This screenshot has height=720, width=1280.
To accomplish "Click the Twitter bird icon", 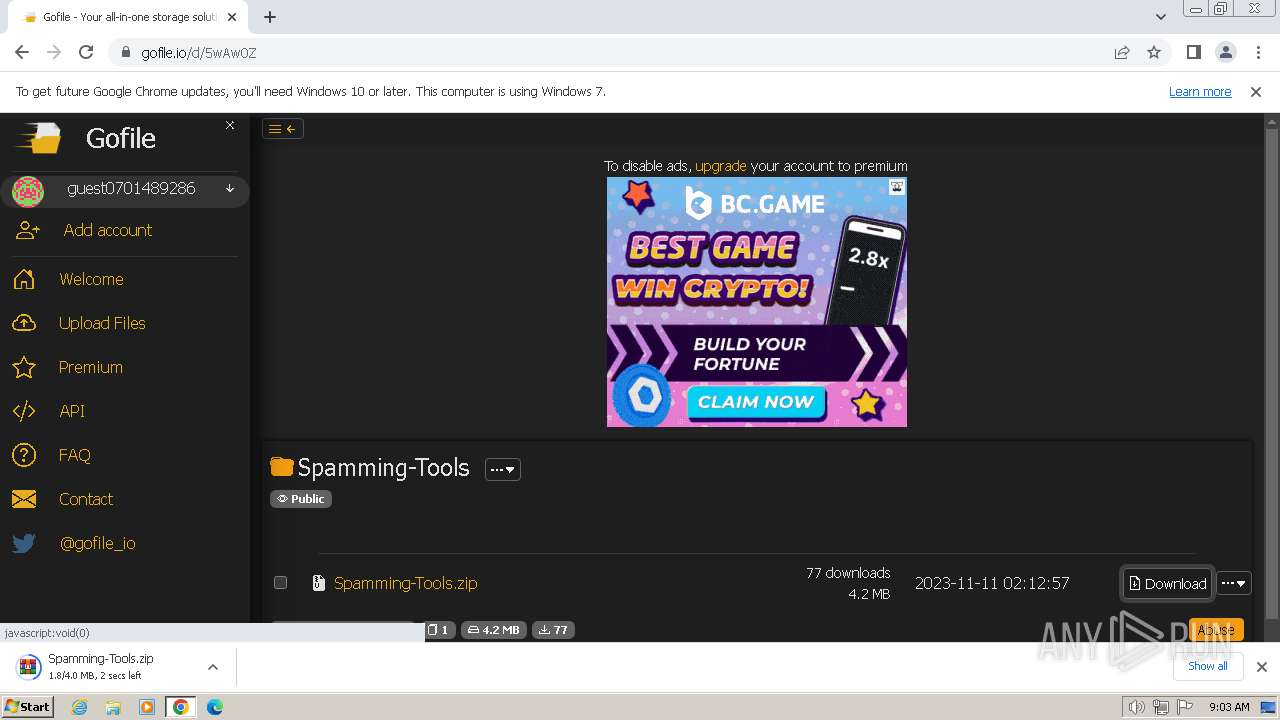I will pyautogui.click(x=24, y=543).
